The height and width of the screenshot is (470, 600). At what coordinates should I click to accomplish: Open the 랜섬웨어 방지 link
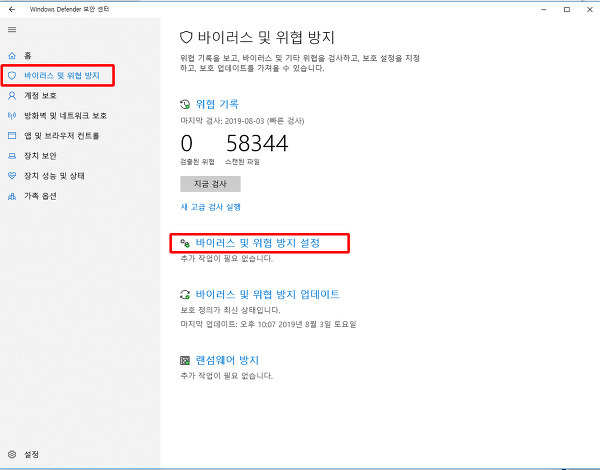coord(227,360)
